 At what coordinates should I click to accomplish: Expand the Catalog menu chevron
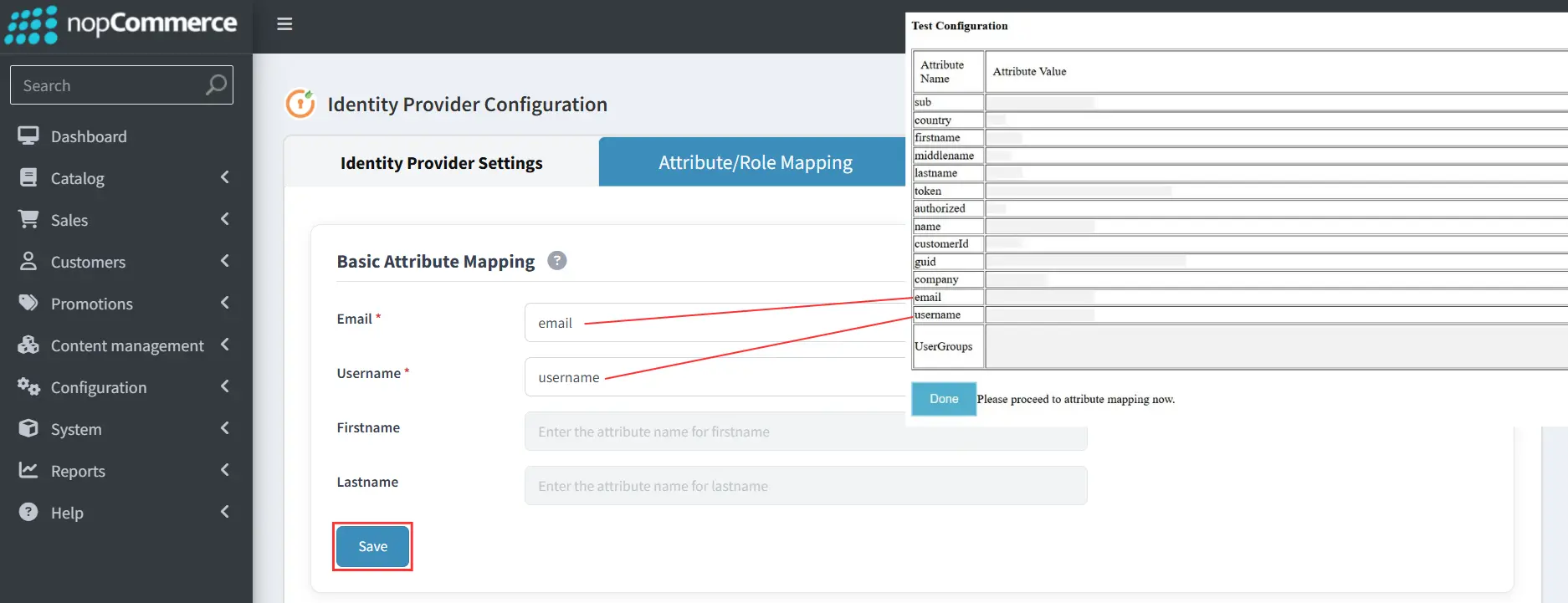tap(224, 177)
